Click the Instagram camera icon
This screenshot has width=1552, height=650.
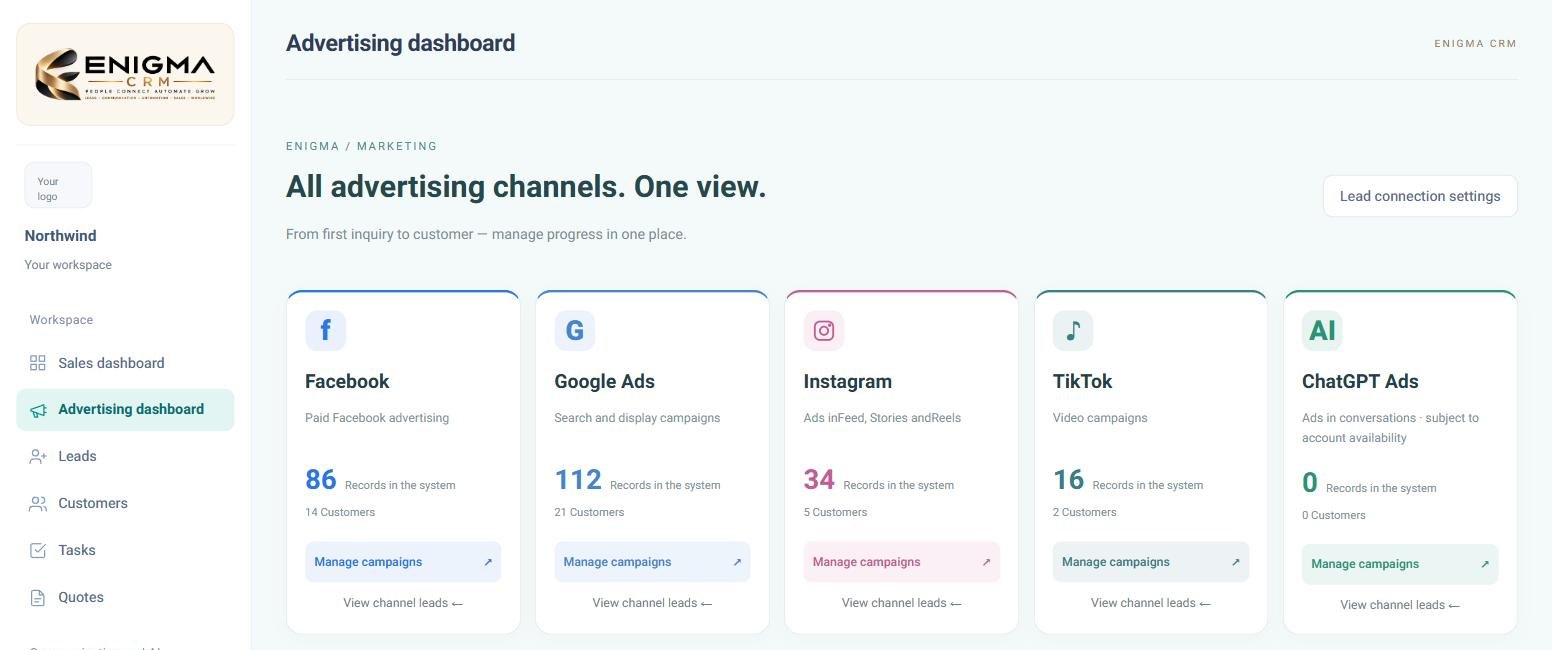coord(824,330)
